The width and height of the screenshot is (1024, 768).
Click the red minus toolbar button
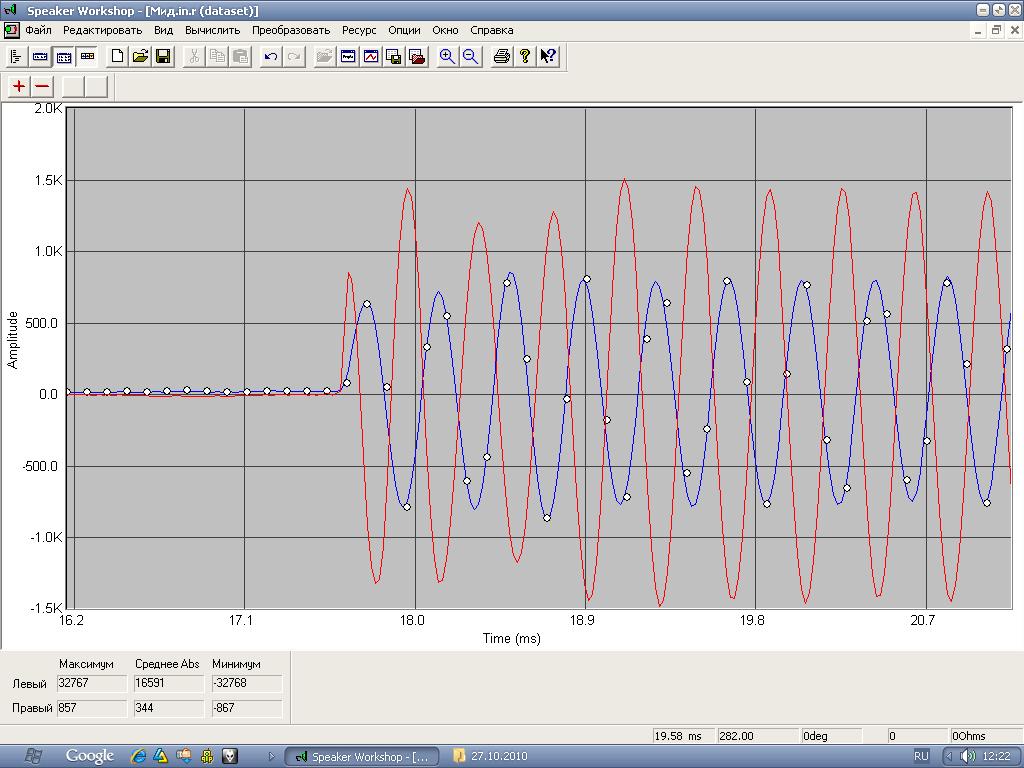pyautogui.click(x=42, y=86)
